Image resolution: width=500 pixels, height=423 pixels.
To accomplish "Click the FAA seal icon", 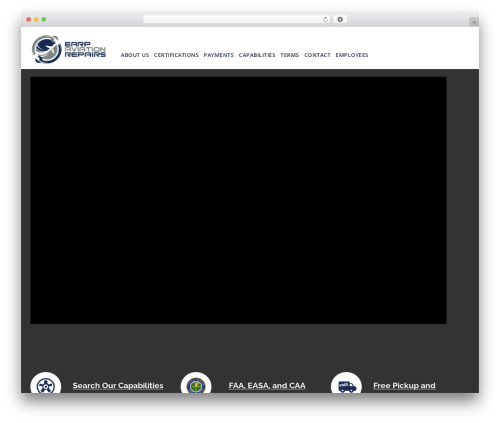I will pyautogui.click(x=196, y=383).
